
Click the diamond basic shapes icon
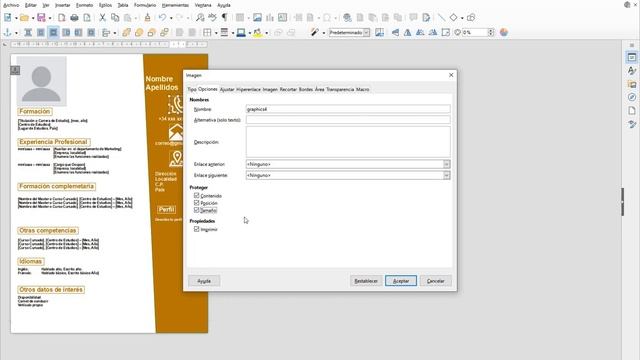point(453,18)
